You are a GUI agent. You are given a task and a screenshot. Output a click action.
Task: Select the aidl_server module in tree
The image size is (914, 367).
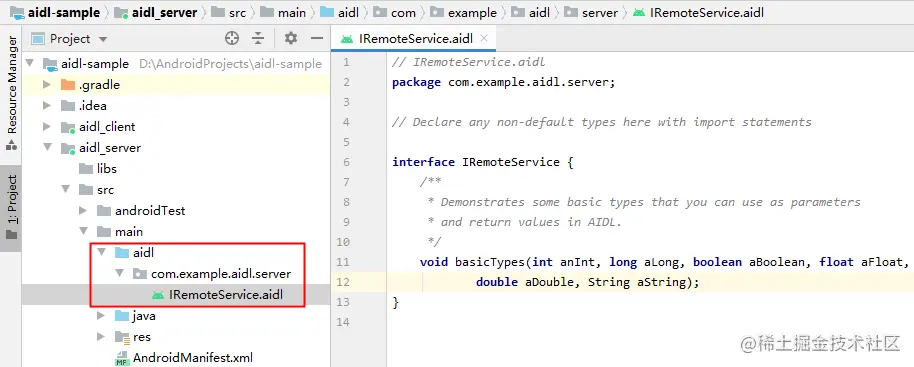point(110,147)
